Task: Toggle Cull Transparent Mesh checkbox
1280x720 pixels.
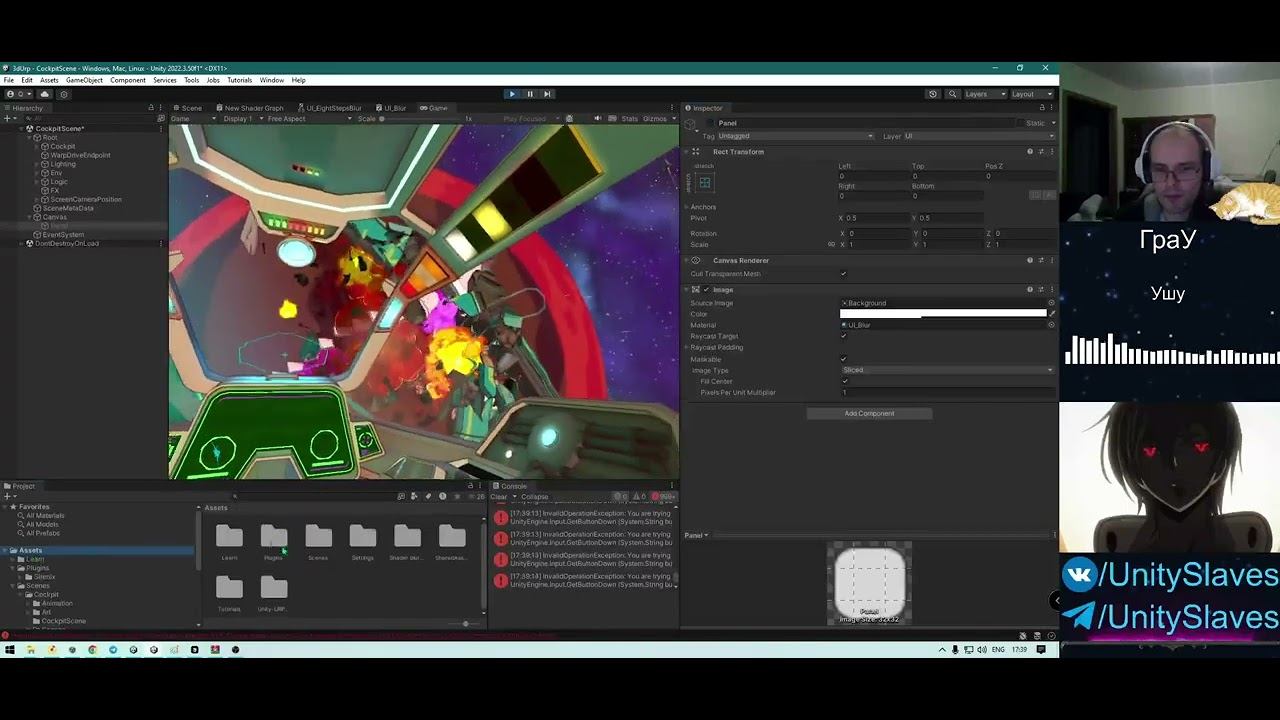Action: 843,274
